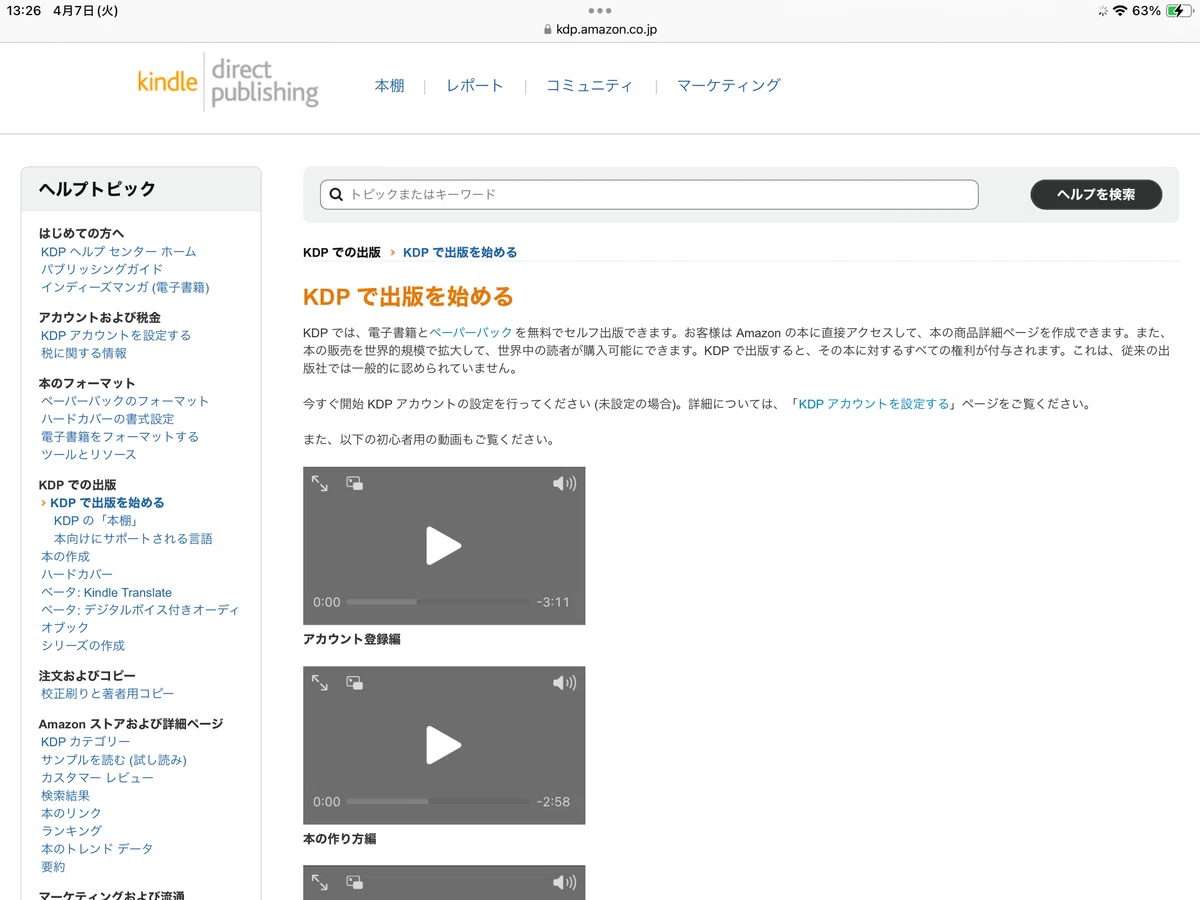Mute the 本の作り方編 video's volume icon
The width and height of the screenshot is (1200, 900).
565,684
